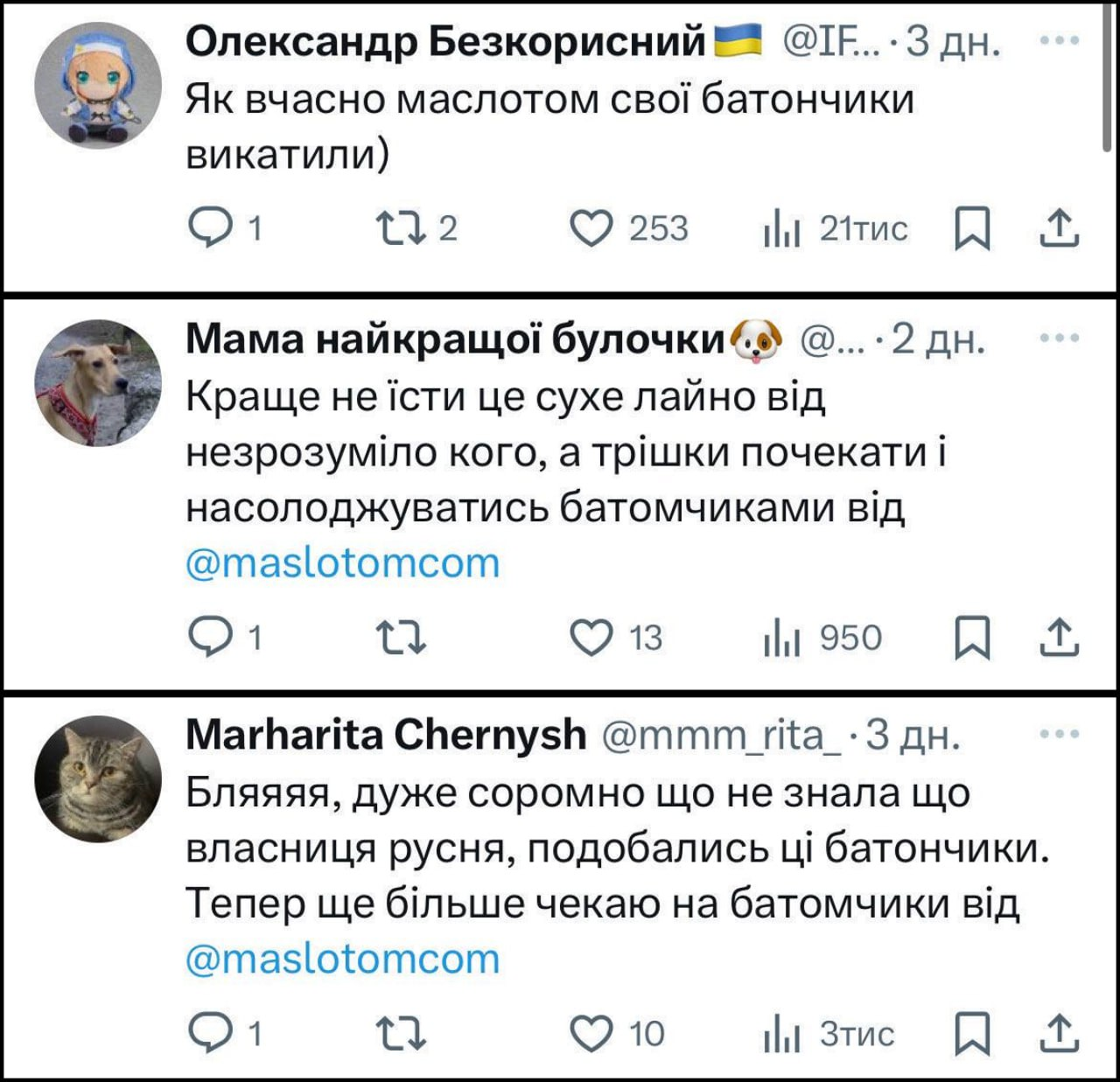Open @maslotomcom mention in the second tweet
1120x1082 pixels.
[x=342, y=563]
